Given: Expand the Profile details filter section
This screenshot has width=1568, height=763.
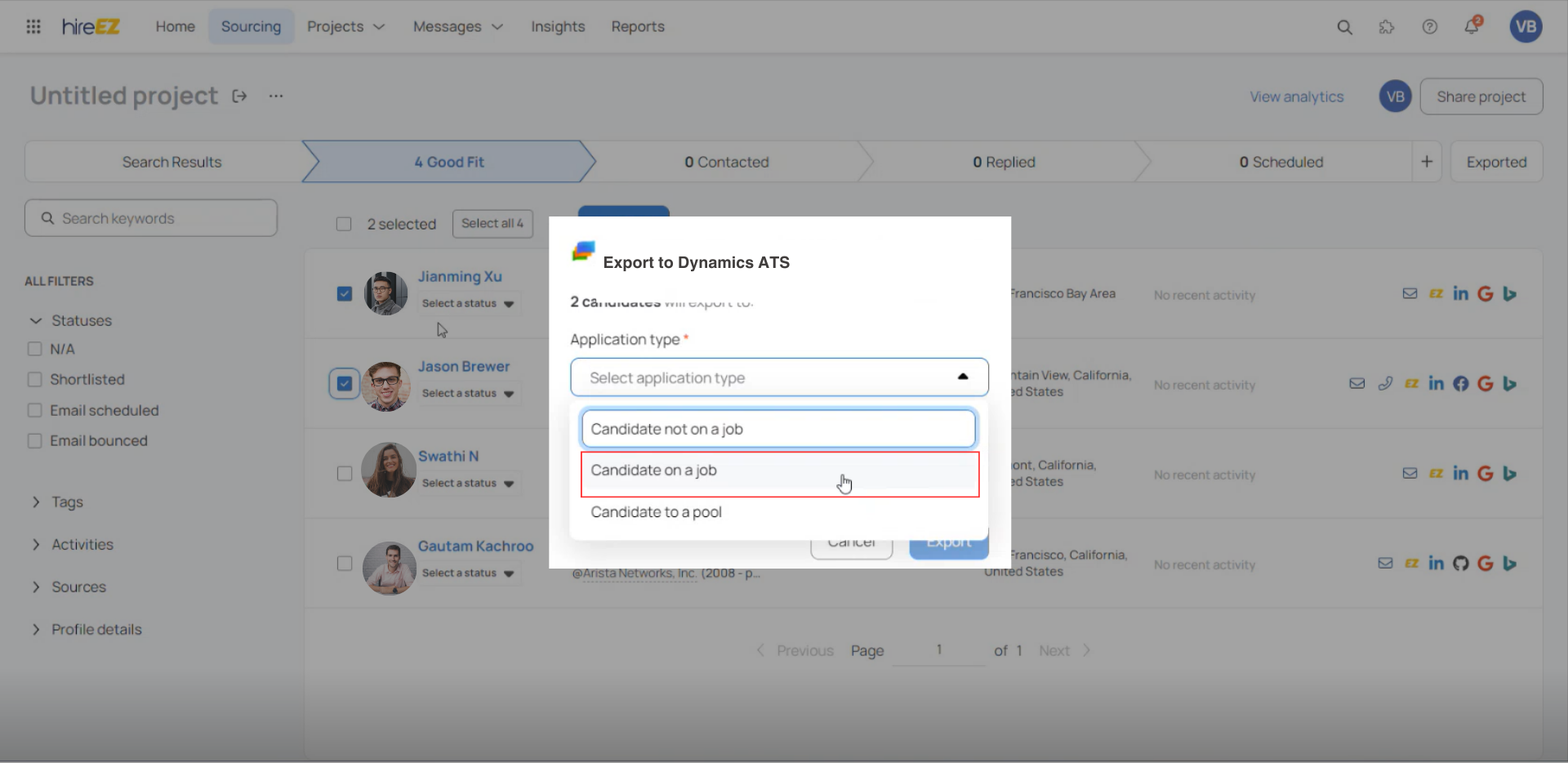Looking at the screenshot, I should [36, 629].
